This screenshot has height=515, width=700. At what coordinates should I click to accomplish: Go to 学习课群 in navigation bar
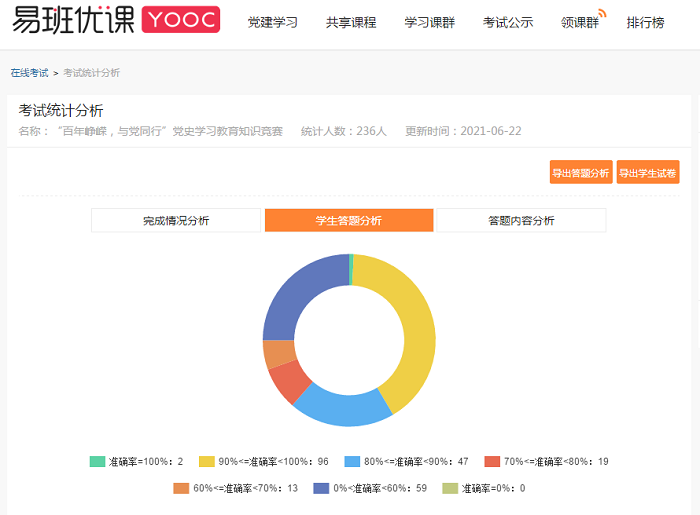[x=429, y=22]
